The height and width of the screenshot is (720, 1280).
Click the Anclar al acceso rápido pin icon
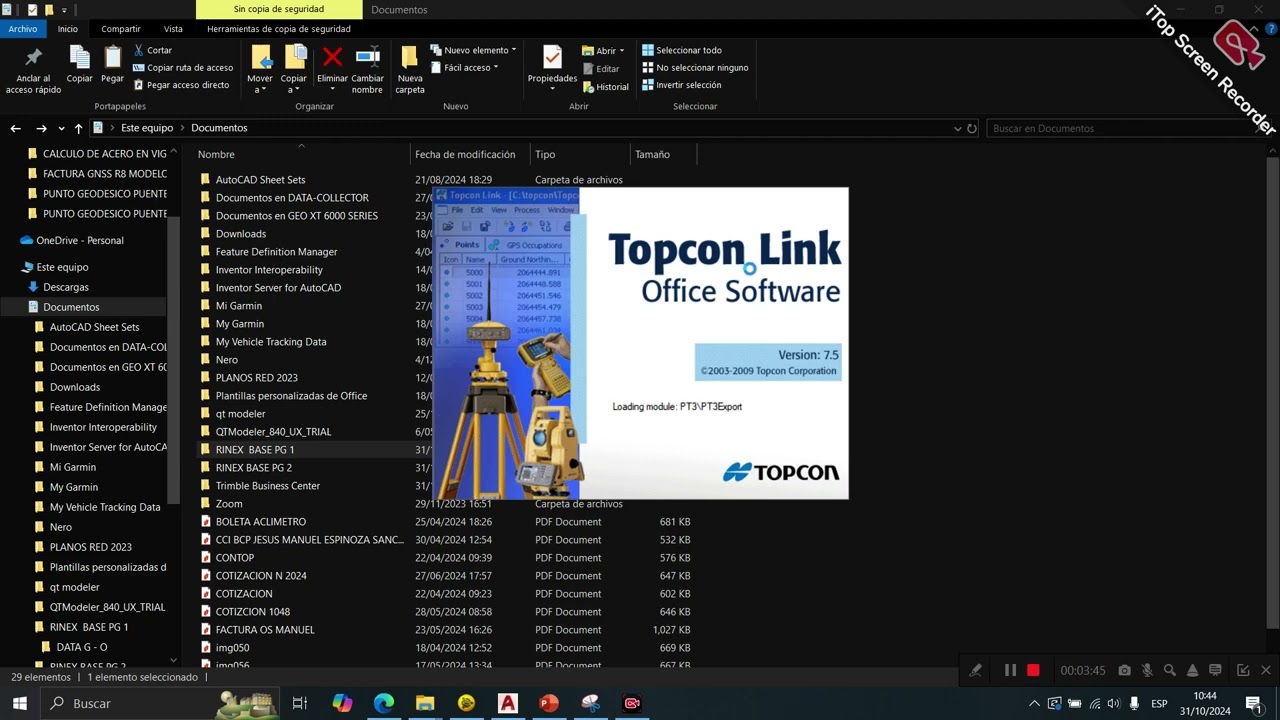33,58
